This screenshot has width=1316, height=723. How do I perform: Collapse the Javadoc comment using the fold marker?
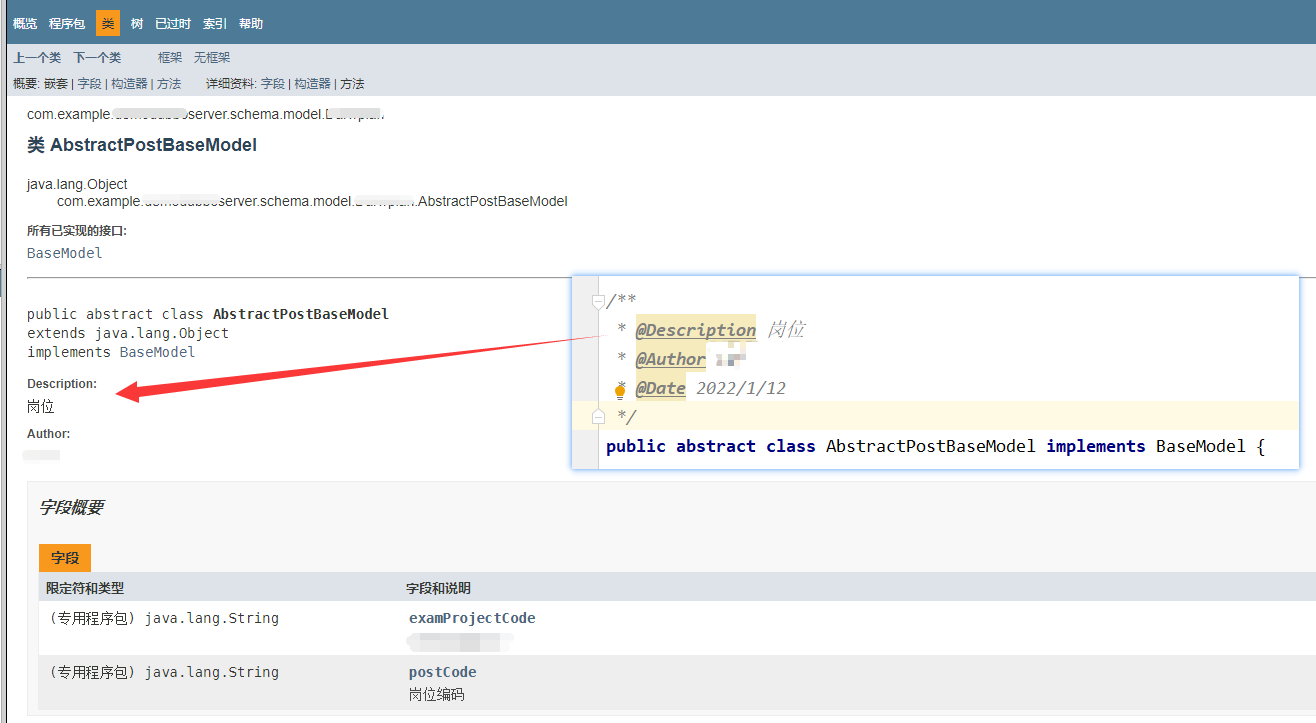point(597,301)
